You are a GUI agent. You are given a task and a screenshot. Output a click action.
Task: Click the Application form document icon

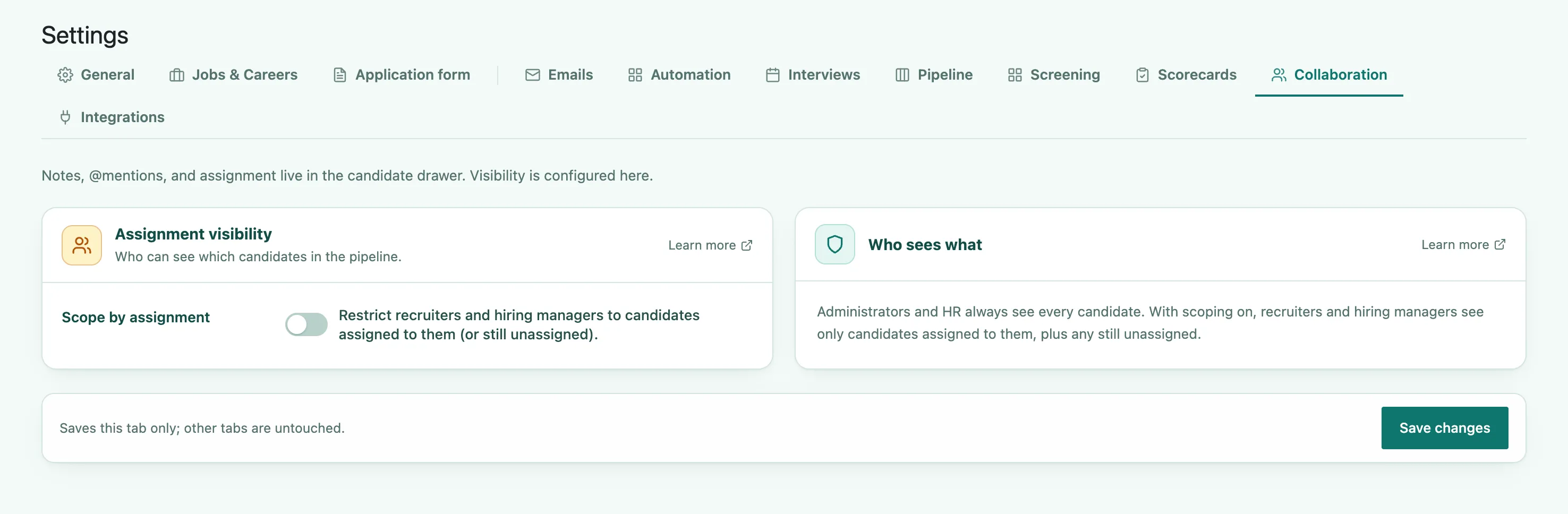(339, 75)
